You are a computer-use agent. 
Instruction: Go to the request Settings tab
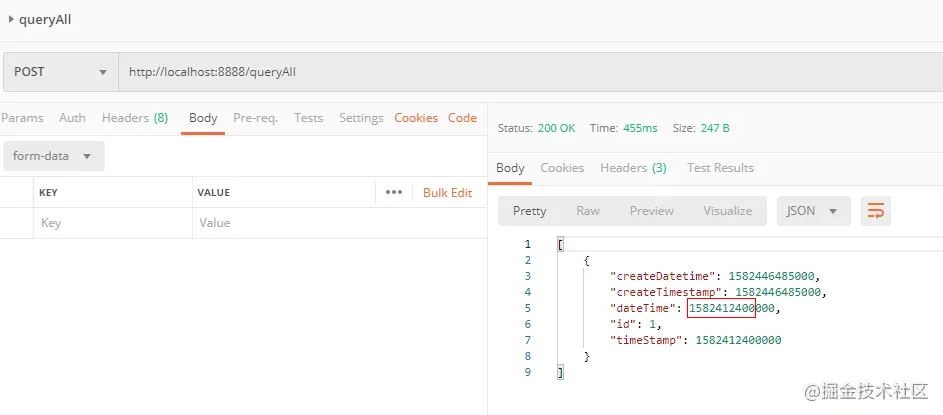click(361, 118)
